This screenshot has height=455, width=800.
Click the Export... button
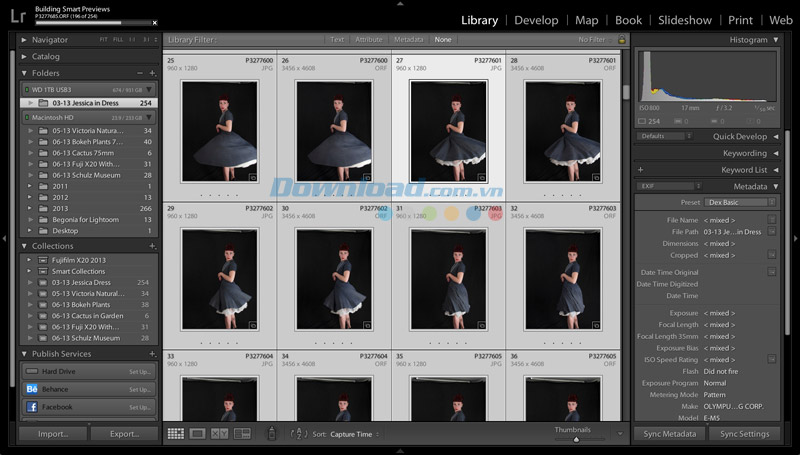click(x=124, y=434)
